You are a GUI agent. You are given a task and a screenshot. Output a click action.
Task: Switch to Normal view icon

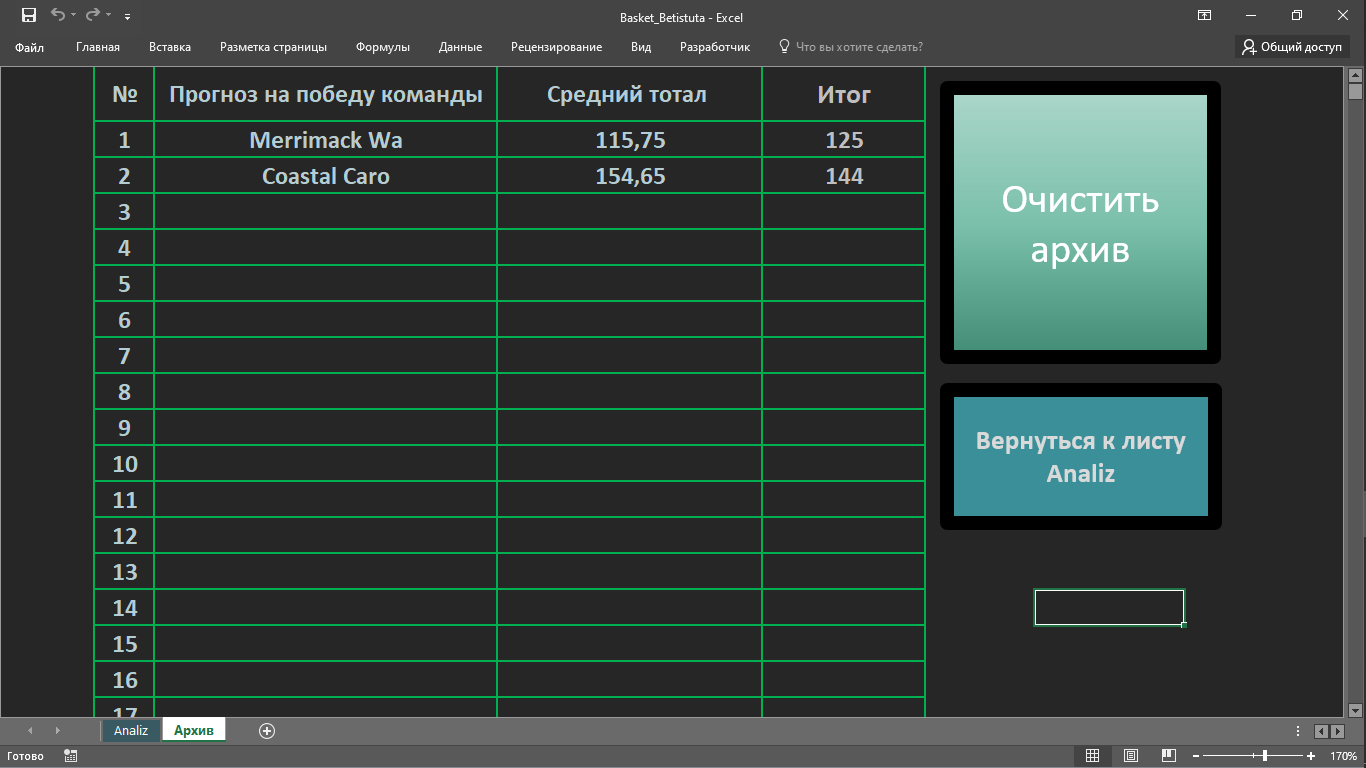1093,756
